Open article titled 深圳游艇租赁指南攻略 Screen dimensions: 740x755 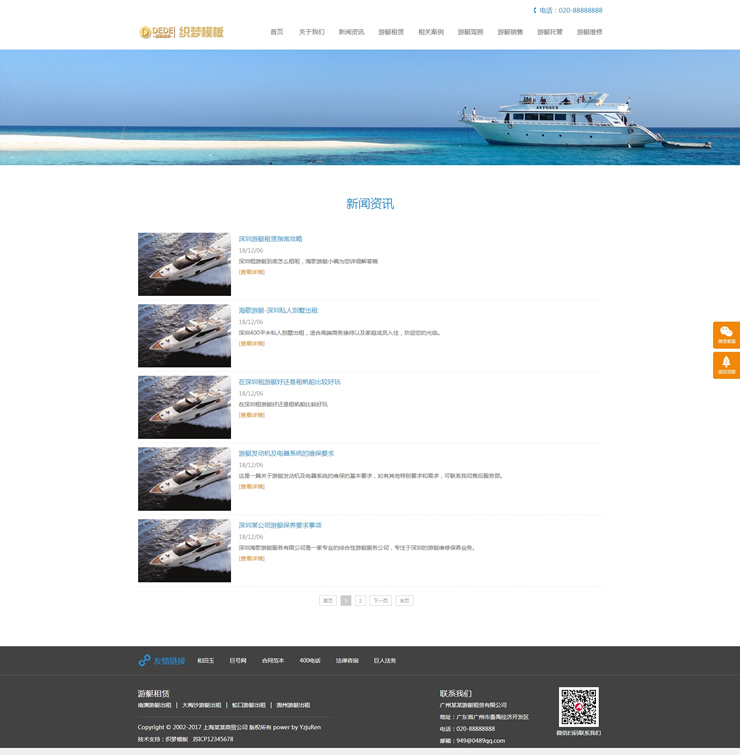click(270, 239)
